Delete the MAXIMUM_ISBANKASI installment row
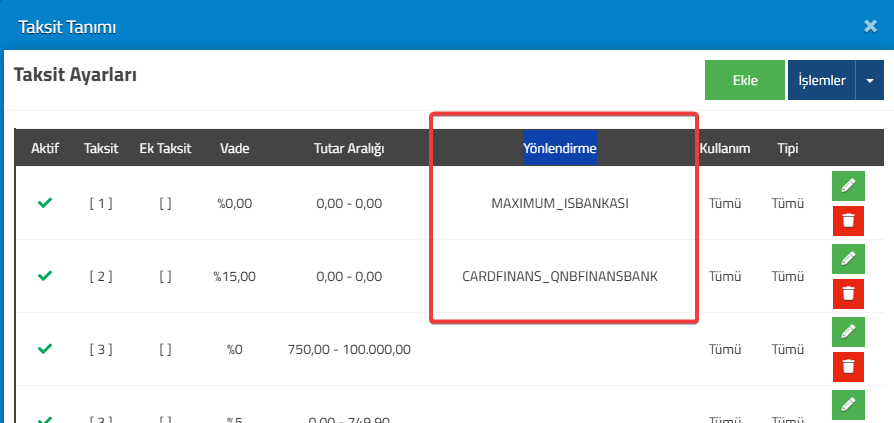 (848, 221)
